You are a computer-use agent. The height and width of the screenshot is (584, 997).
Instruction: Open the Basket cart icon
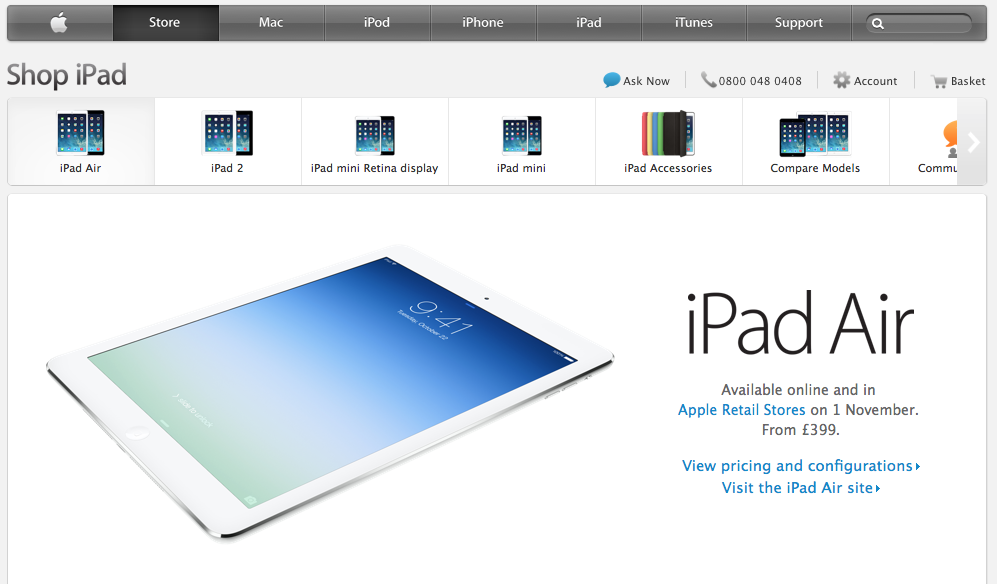point(939,81)
